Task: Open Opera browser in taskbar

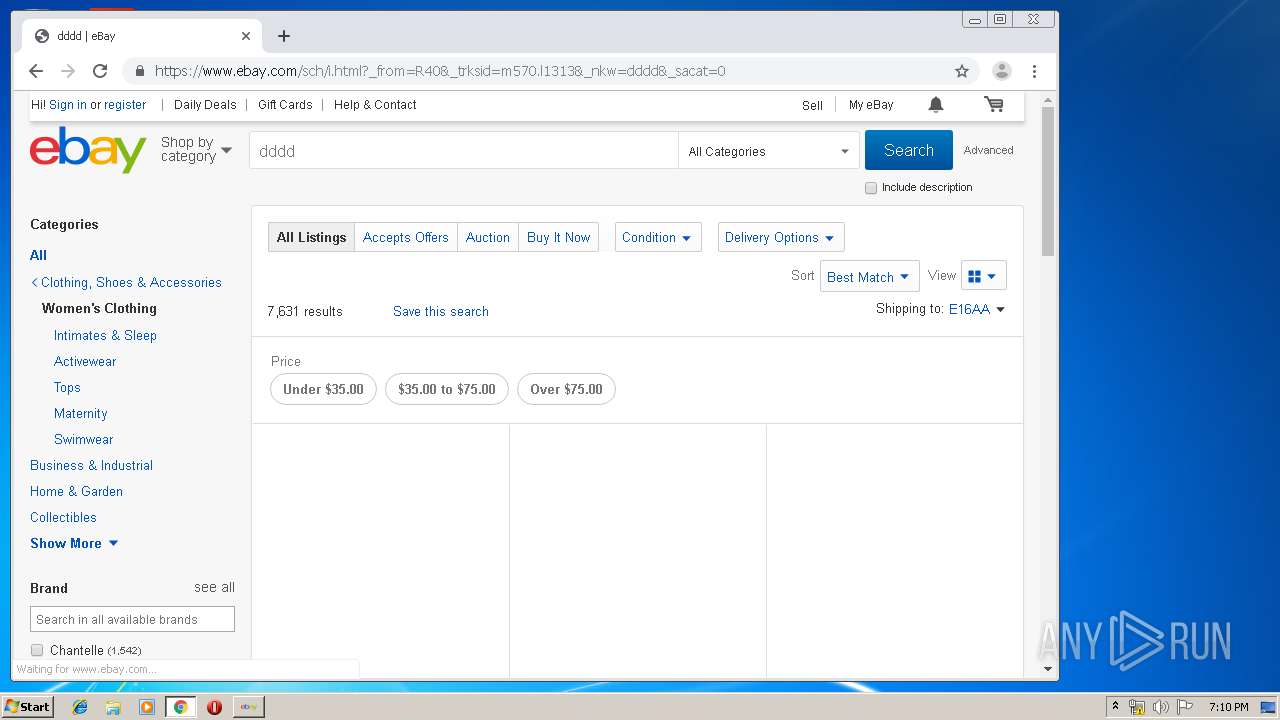Action: point(214,707)
